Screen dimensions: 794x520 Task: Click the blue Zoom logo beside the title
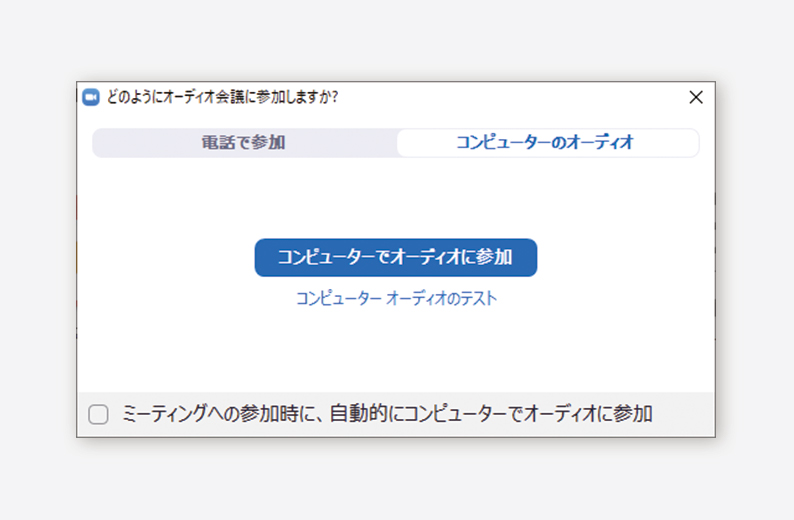click(x=91, y=97)
